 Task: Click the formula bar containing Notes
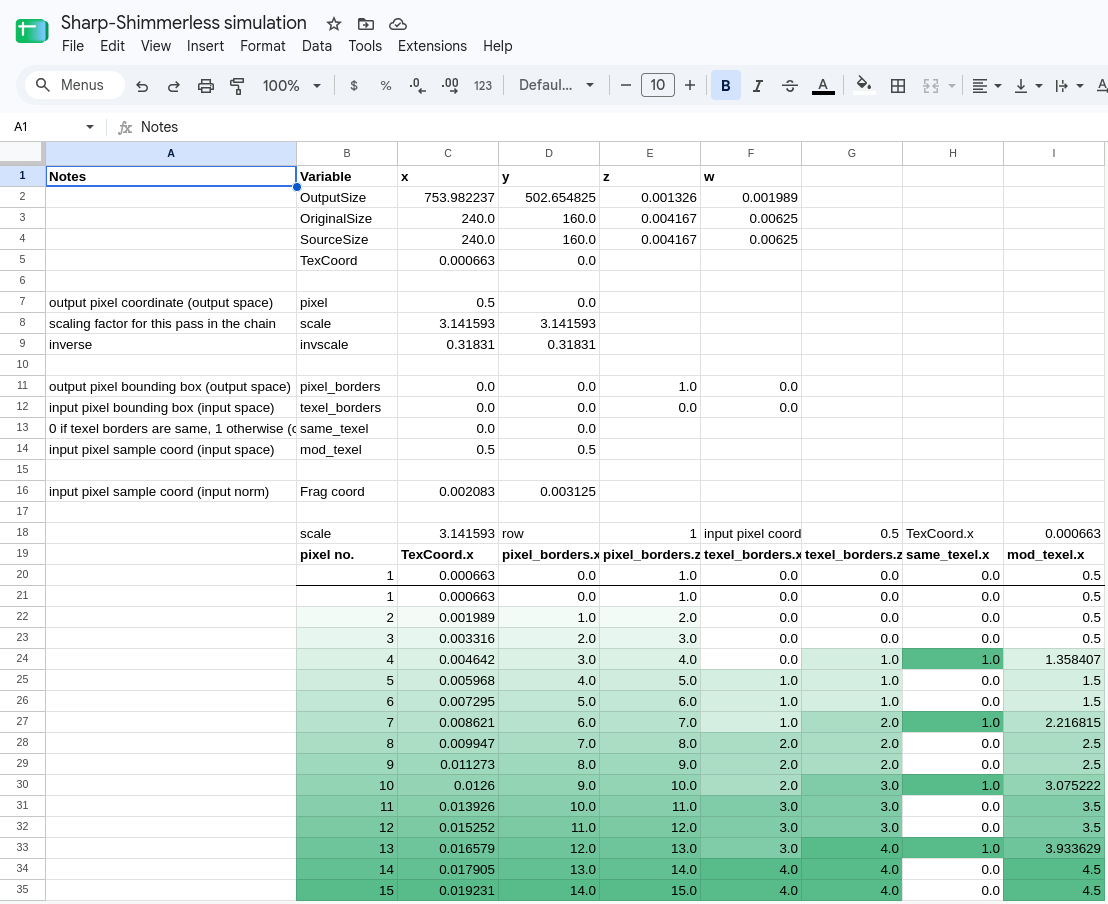tap(622, 127)
